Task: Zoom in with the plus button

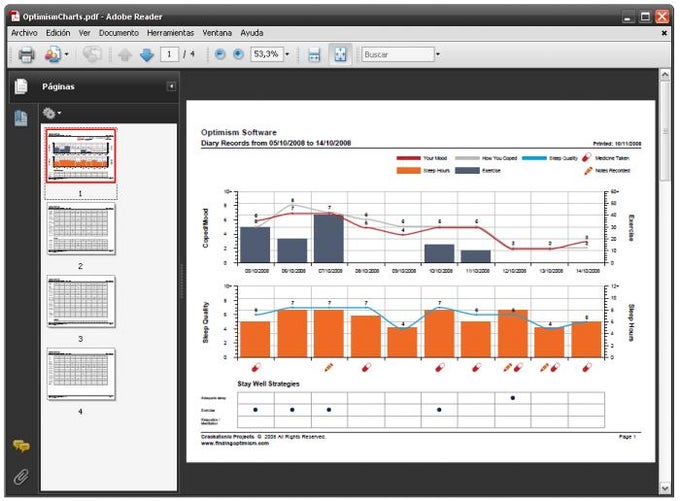Action: pyautogui.click(x=238, y=54)
